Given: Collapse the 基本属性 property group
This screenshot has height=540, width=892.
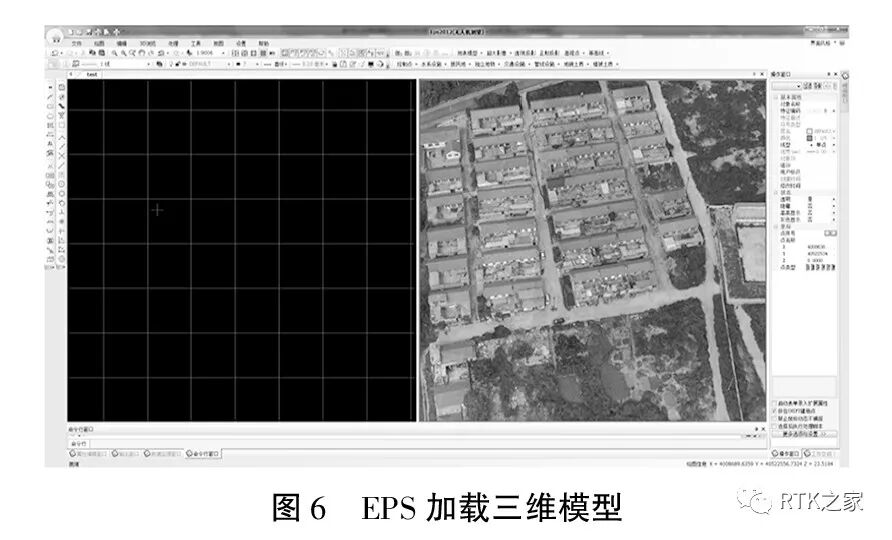Looking at the screenshot, I should (775, 97).
